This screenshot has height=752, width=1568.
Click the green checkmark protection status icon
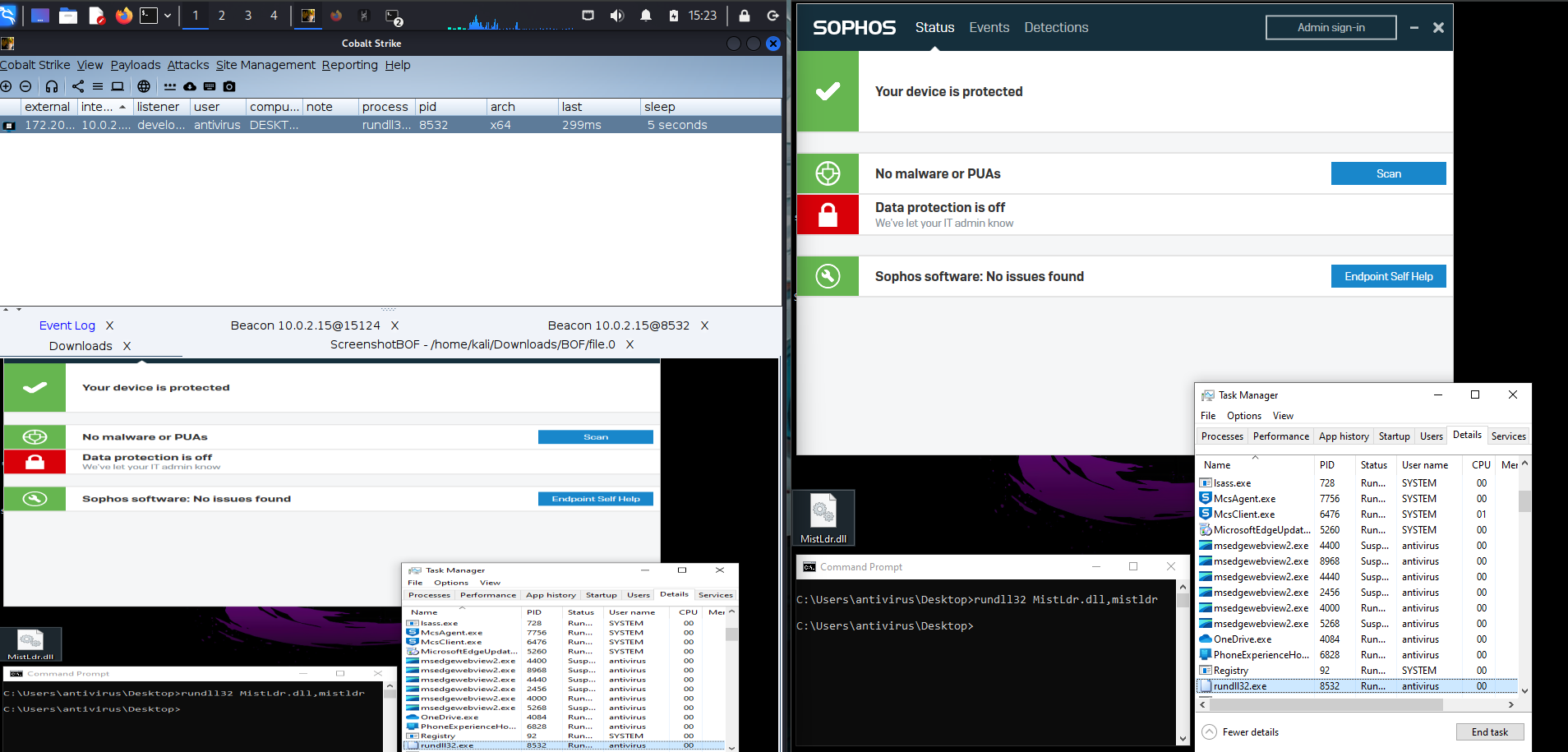[828, 91]
